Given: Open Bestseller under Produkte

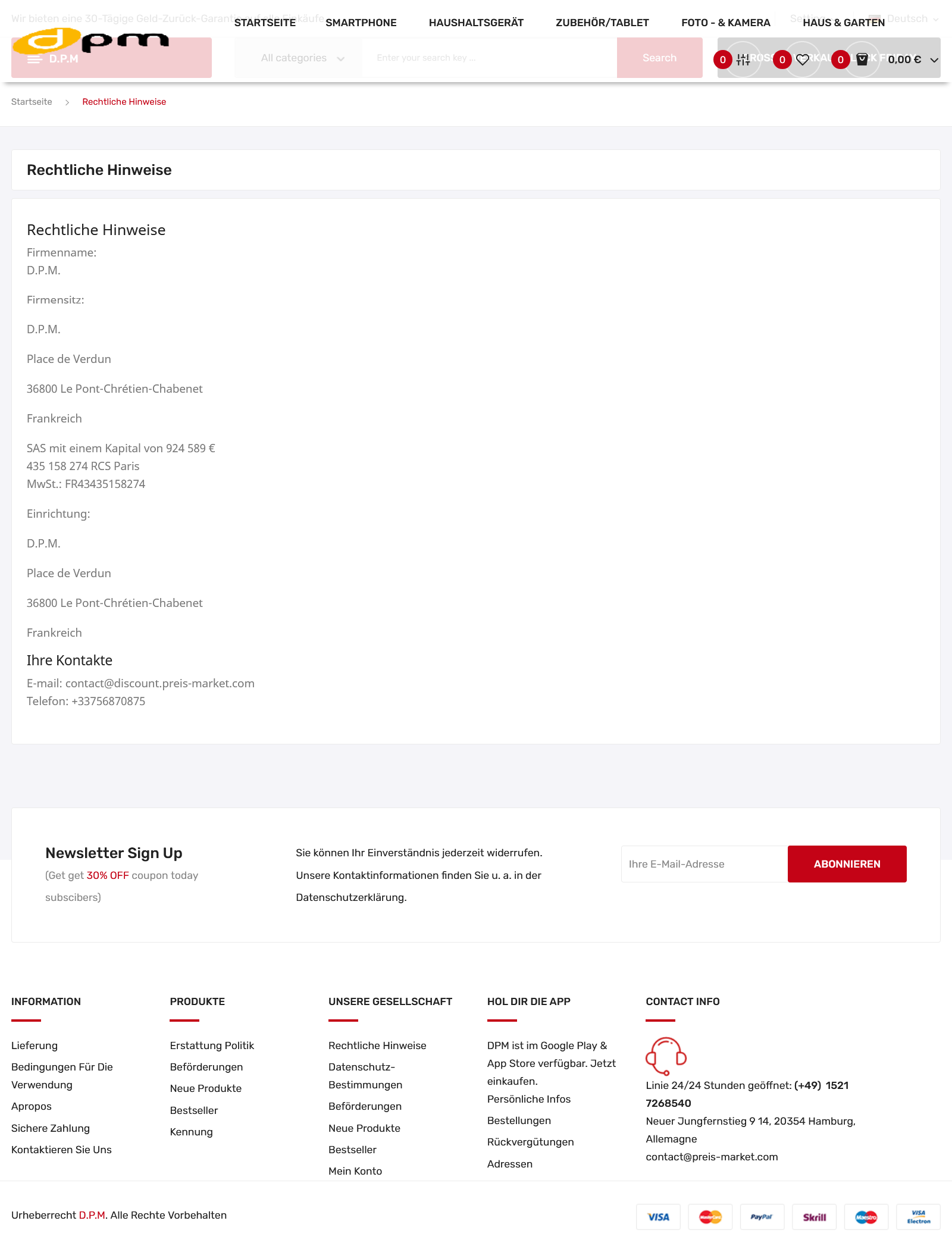Looking at the screenshot, I should pyautogui.click(x=194, y=1110).
